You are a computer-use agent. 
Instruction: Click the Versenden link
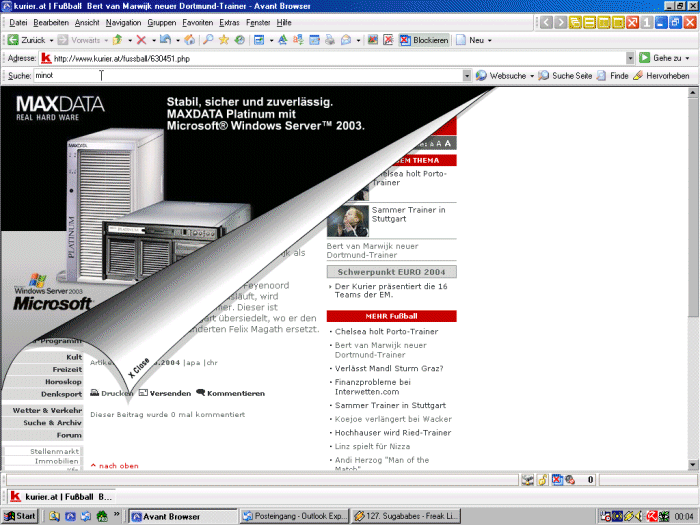[165, 393]
